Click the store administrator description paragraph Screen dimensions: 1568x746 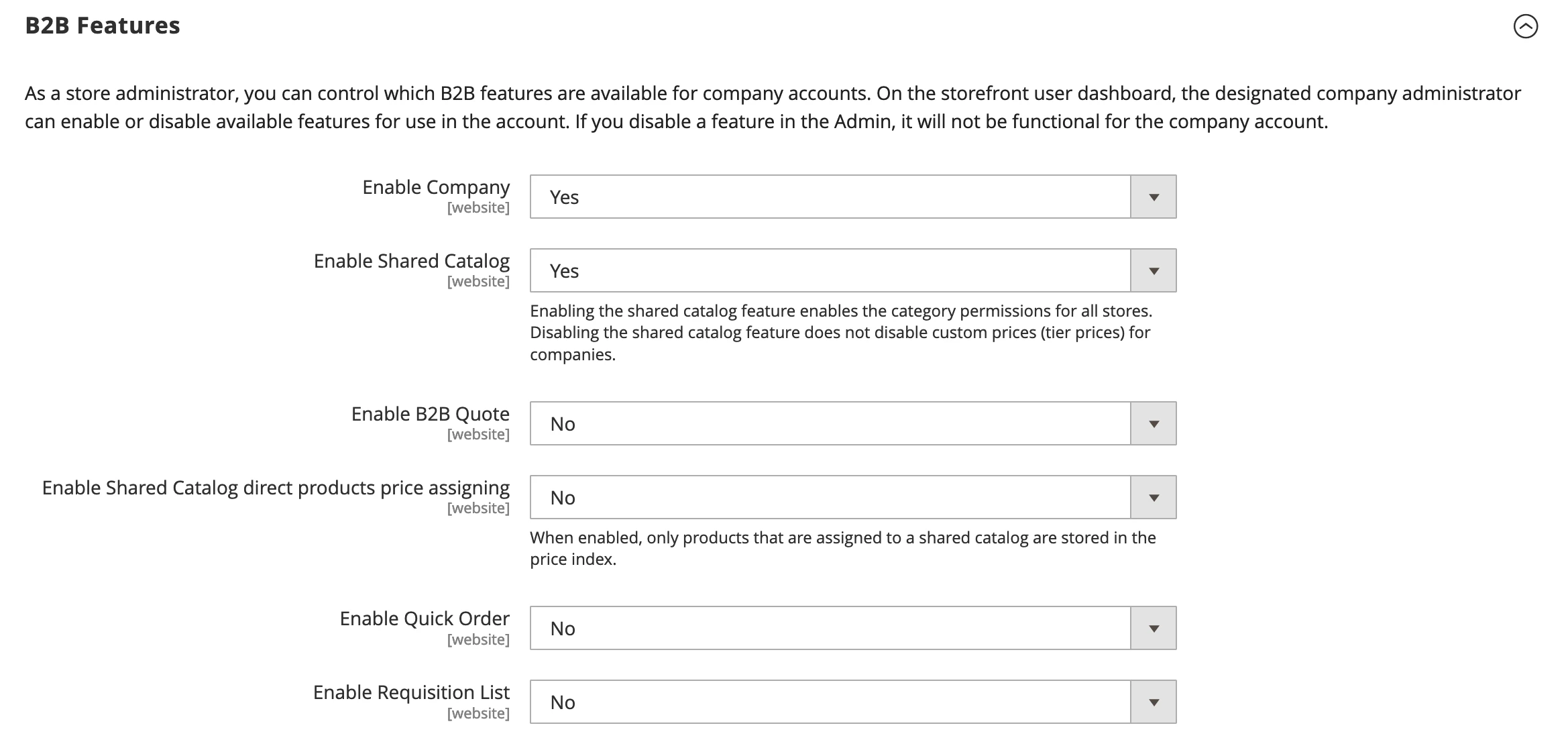pyautogui.click(x=773, y=107)
